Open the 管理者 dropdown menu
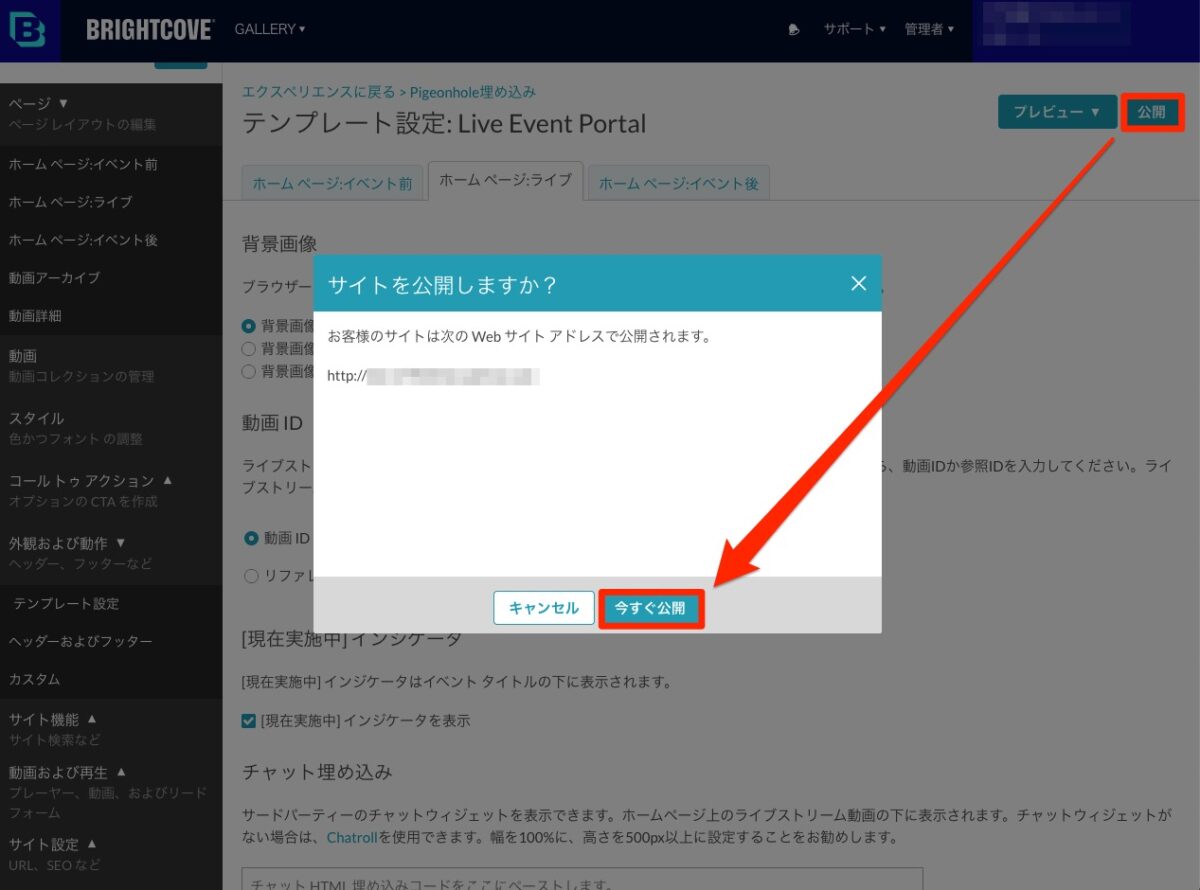The width and height of the screenshot is (1200, 890). click(929, 30)
